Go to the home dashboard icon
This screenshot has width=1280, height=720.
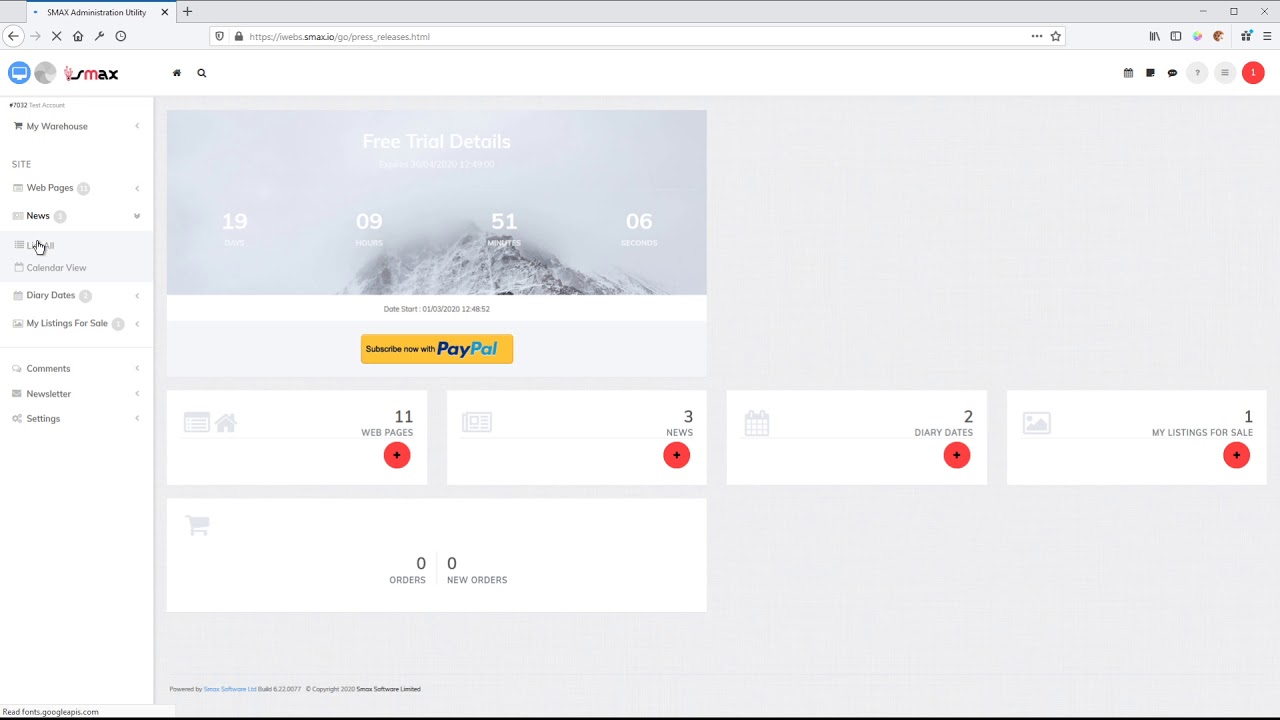[x=177, y=73]
